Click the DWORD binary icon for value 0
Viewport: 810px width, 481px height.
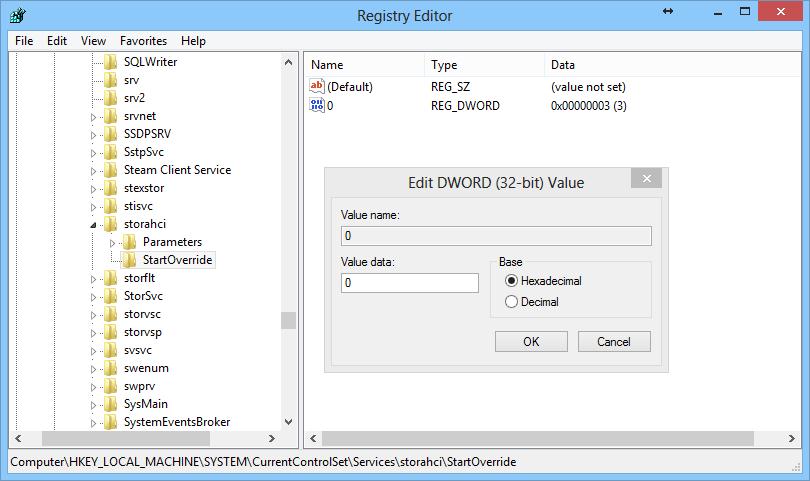pyautogui.click(x=317, y=105)
